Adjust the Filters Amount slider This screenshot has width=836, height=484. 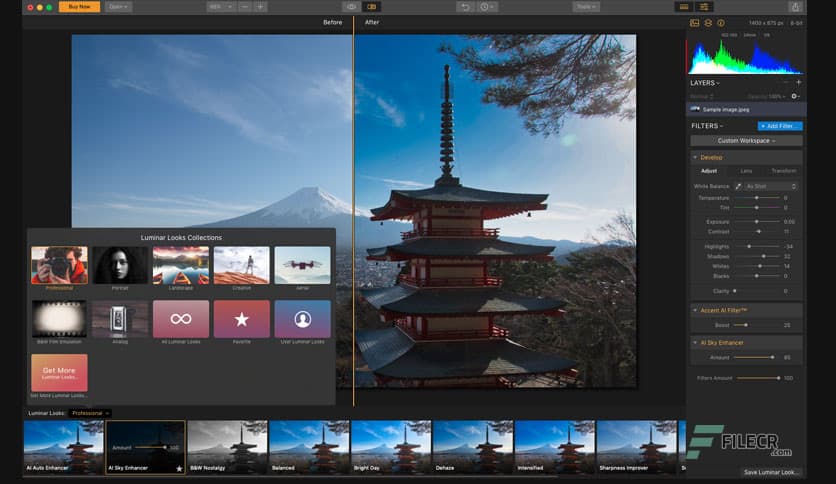click(758, 378)
